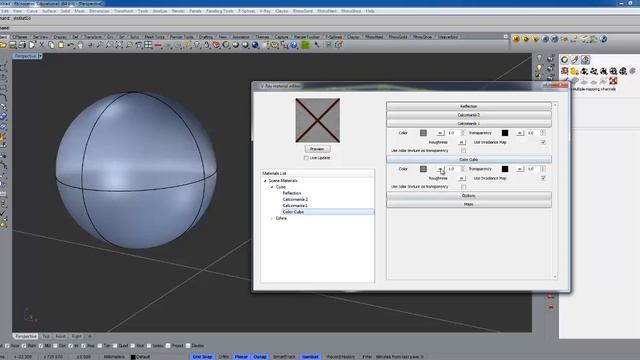Click the lightbulb icon beside viewport
This screenshot has height=360, width=640.
click(540, 67)
